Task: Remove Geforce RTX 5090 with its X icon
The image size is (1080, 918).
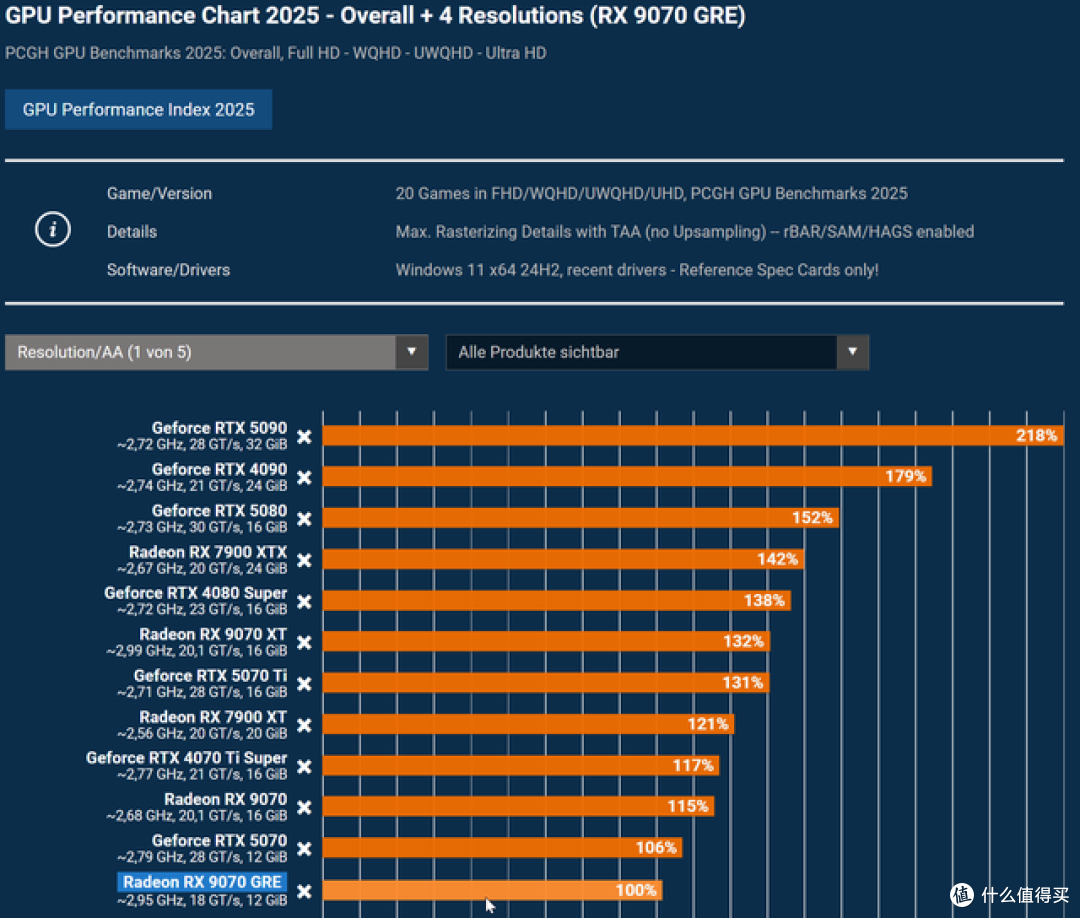Action: pyautogui.click(x=304, y=437)
